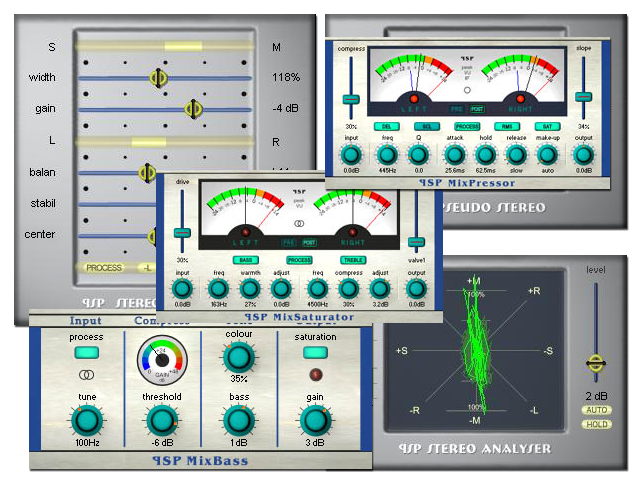The height and width of the screenshot is (480, 640).
Task: Enable RMS detection in MixPressor
Action: coord(507,127)
